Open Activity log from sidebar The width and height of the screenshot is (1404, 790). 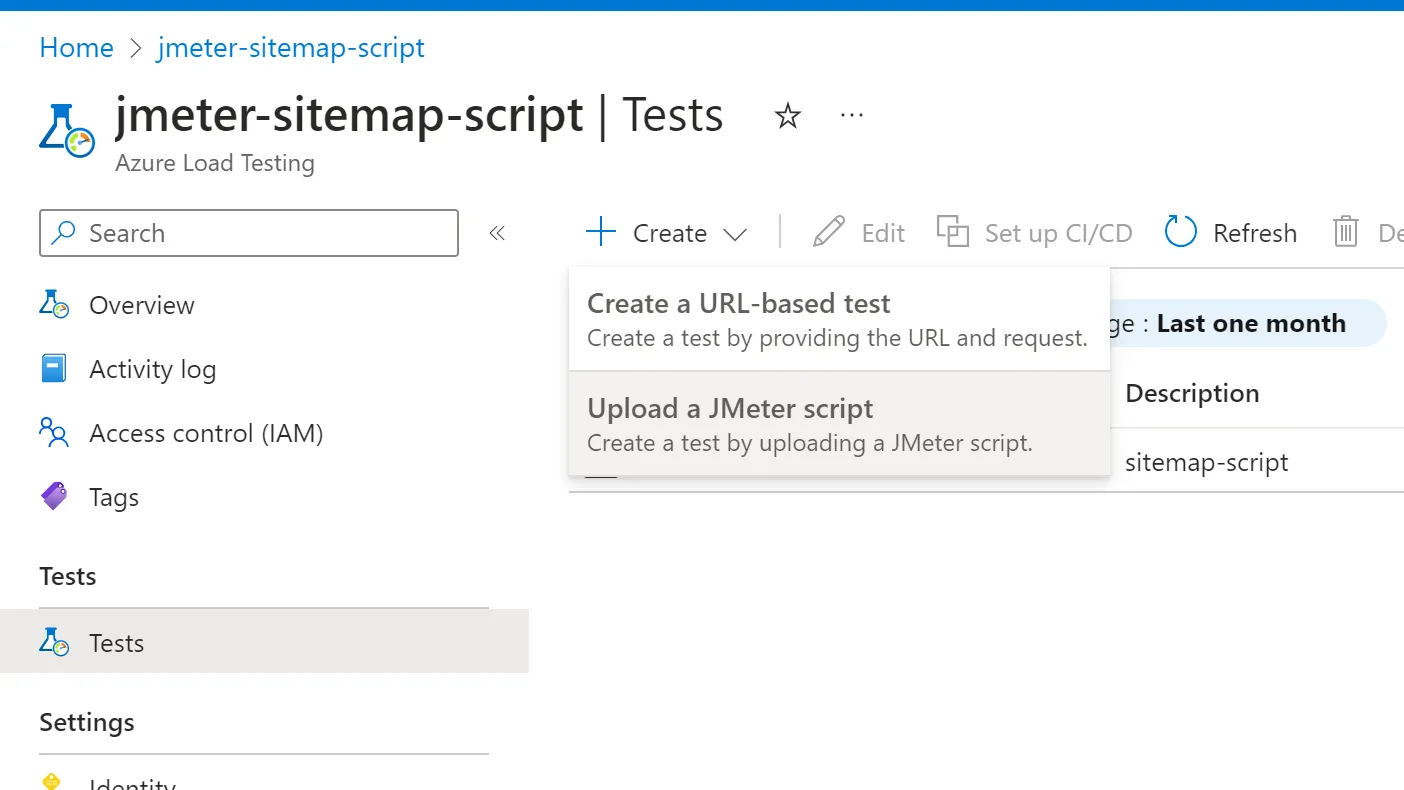[x=152, y=369]
